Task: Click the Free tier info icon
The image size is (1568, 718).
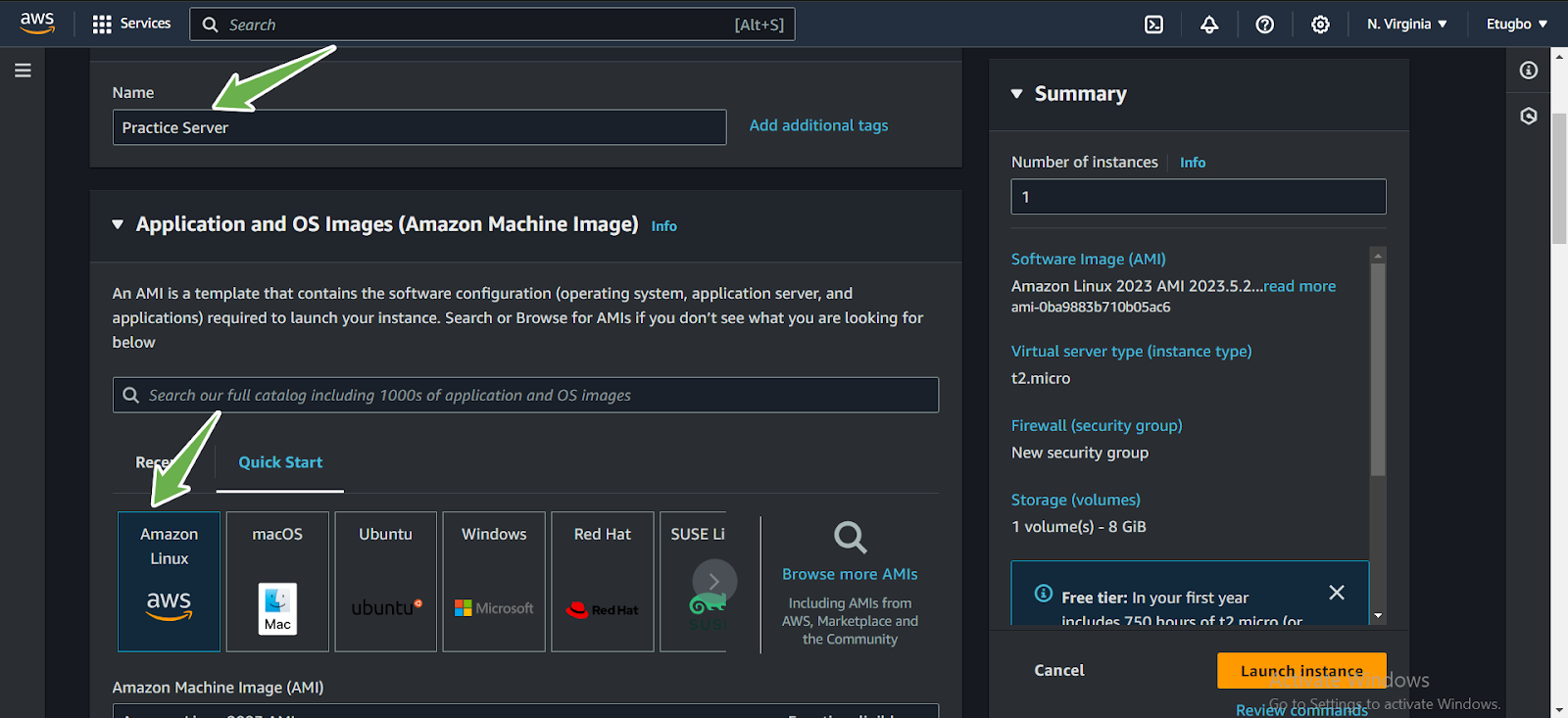Action: tap(1044, 594)
